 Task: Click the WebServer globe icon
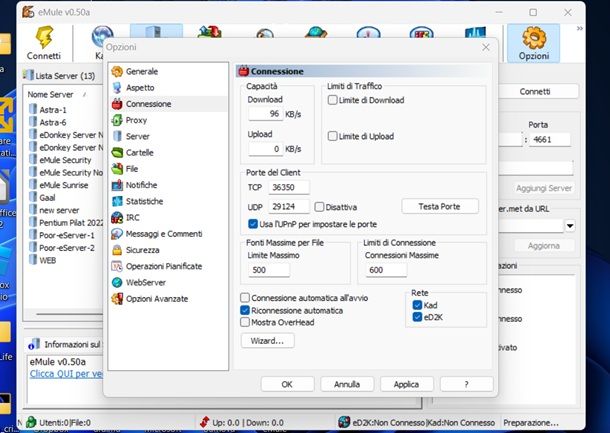[x=117, y=283]
